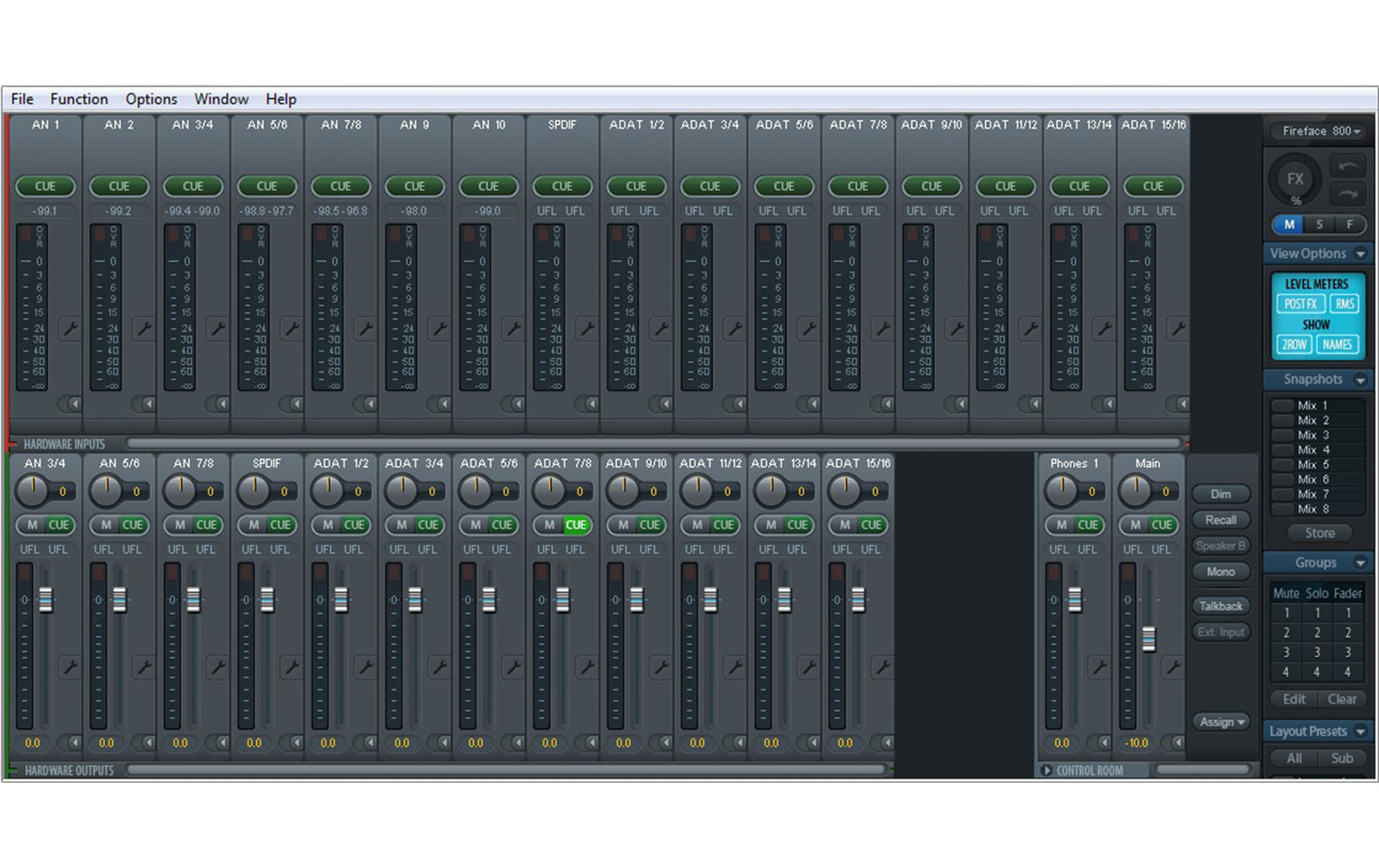This screenshot has width=1379, height=868.
Task: Click the Clear groups button
Action: [1342, 699]
